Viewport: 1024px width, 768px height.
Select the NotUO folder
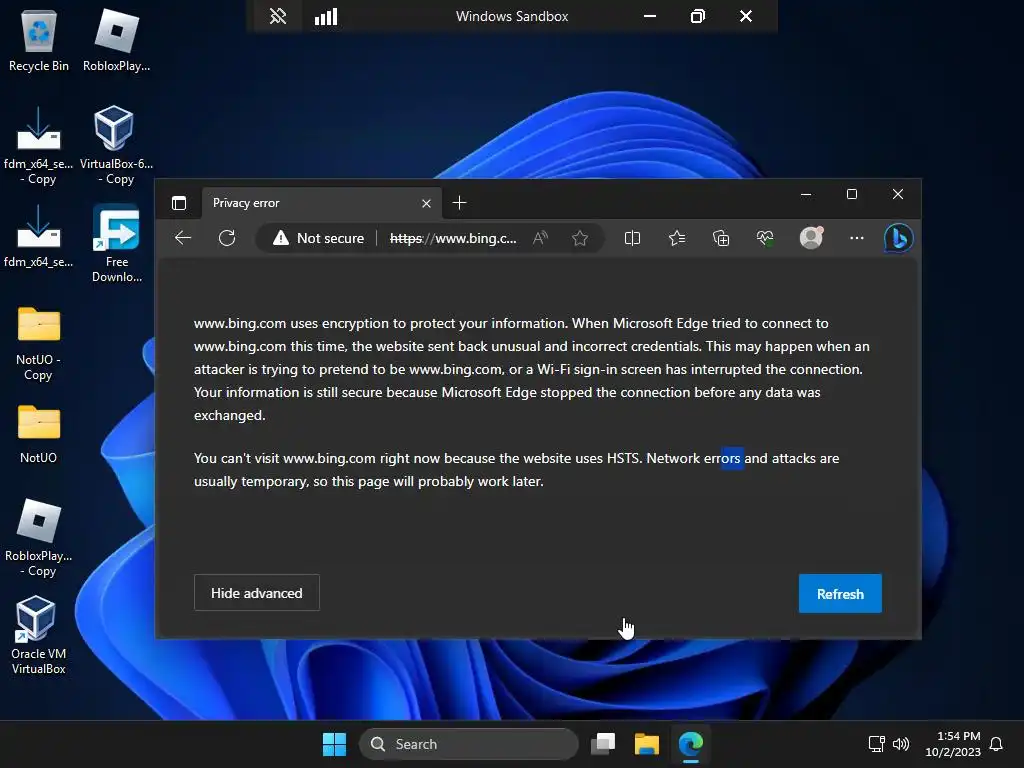click(x=39, y=434)
